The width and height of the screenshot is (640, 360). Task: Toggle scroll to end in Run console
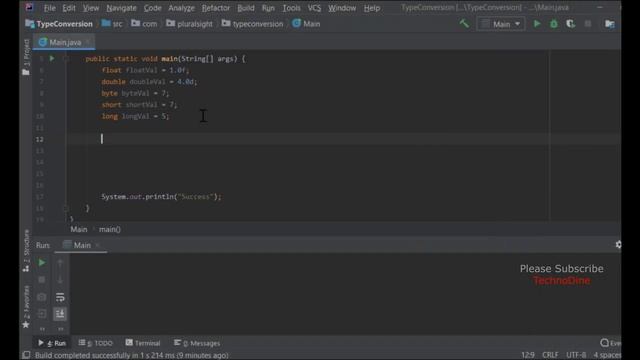[60, 314]
